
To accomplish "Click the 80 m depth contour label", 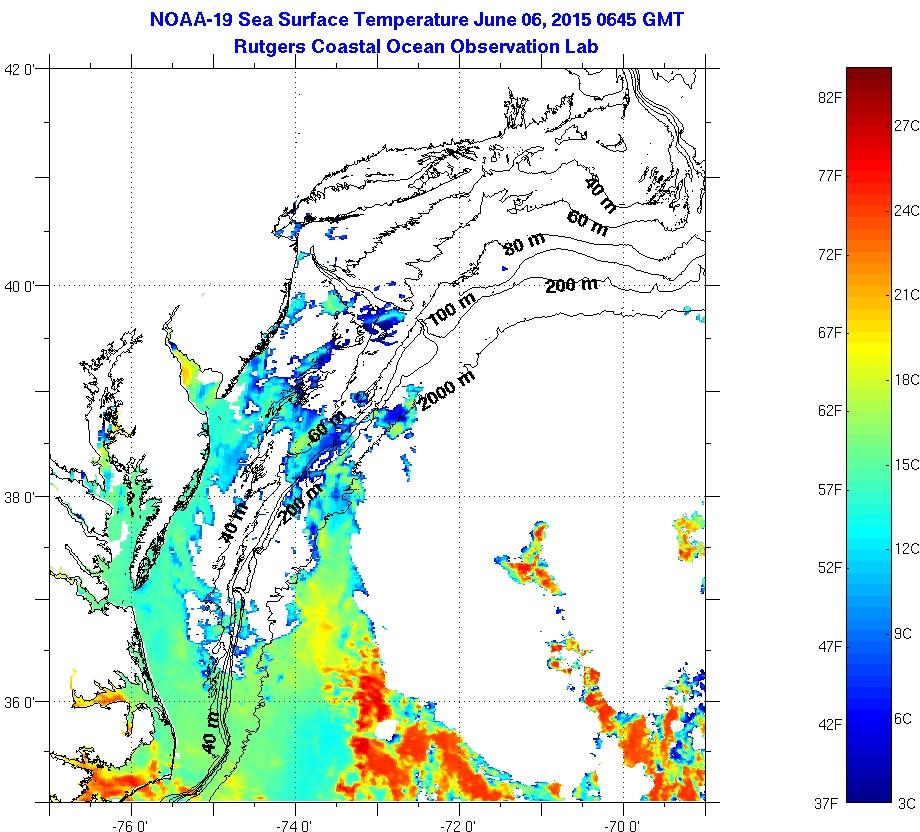I will pyautogui.click(x=524, y=243).
